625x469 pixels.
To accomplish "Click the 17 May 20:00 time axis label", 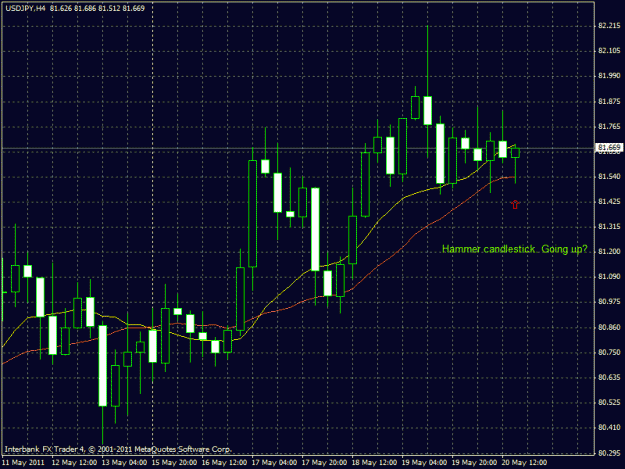I will point(324,463).
